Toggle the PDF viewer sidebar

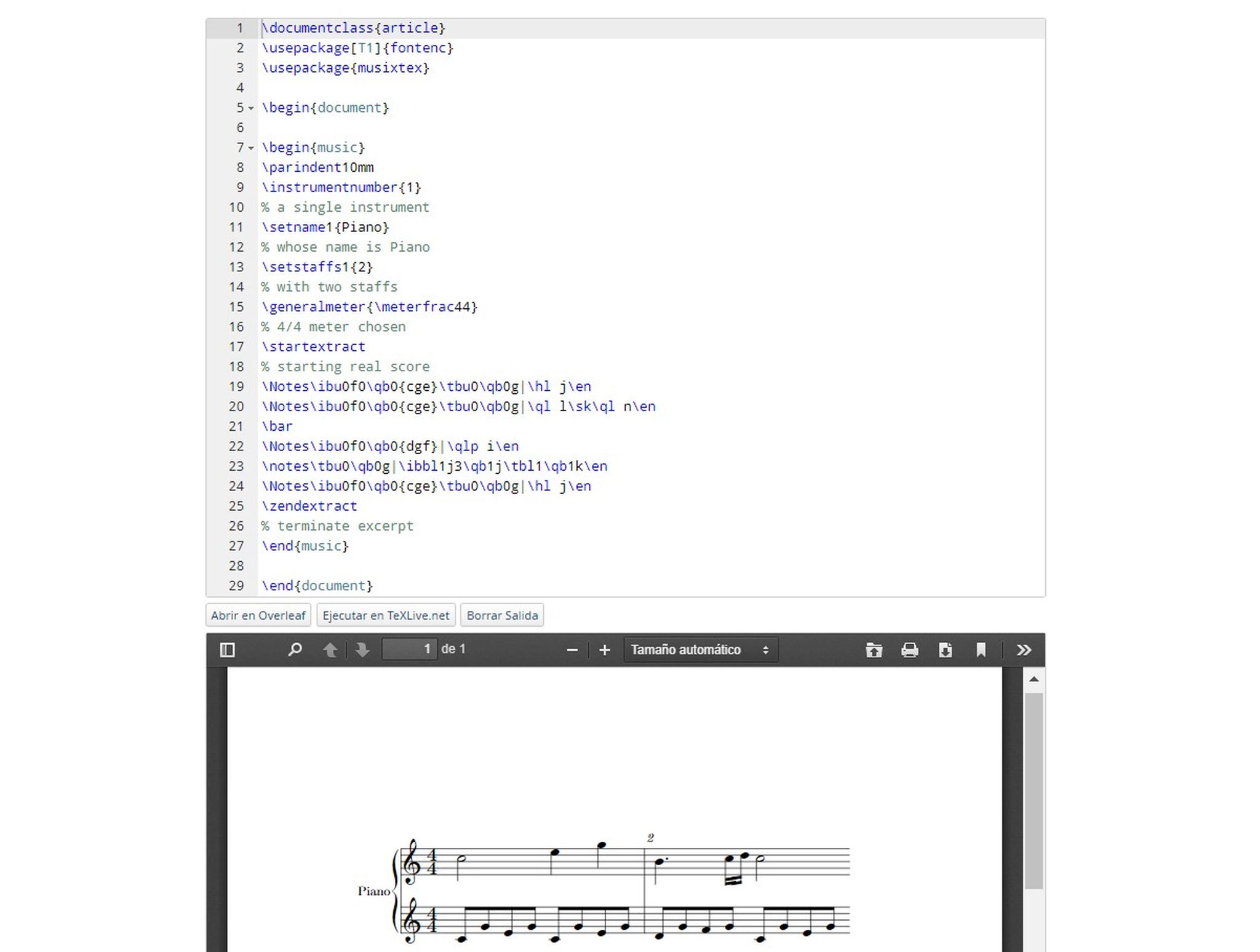(227, 650)
